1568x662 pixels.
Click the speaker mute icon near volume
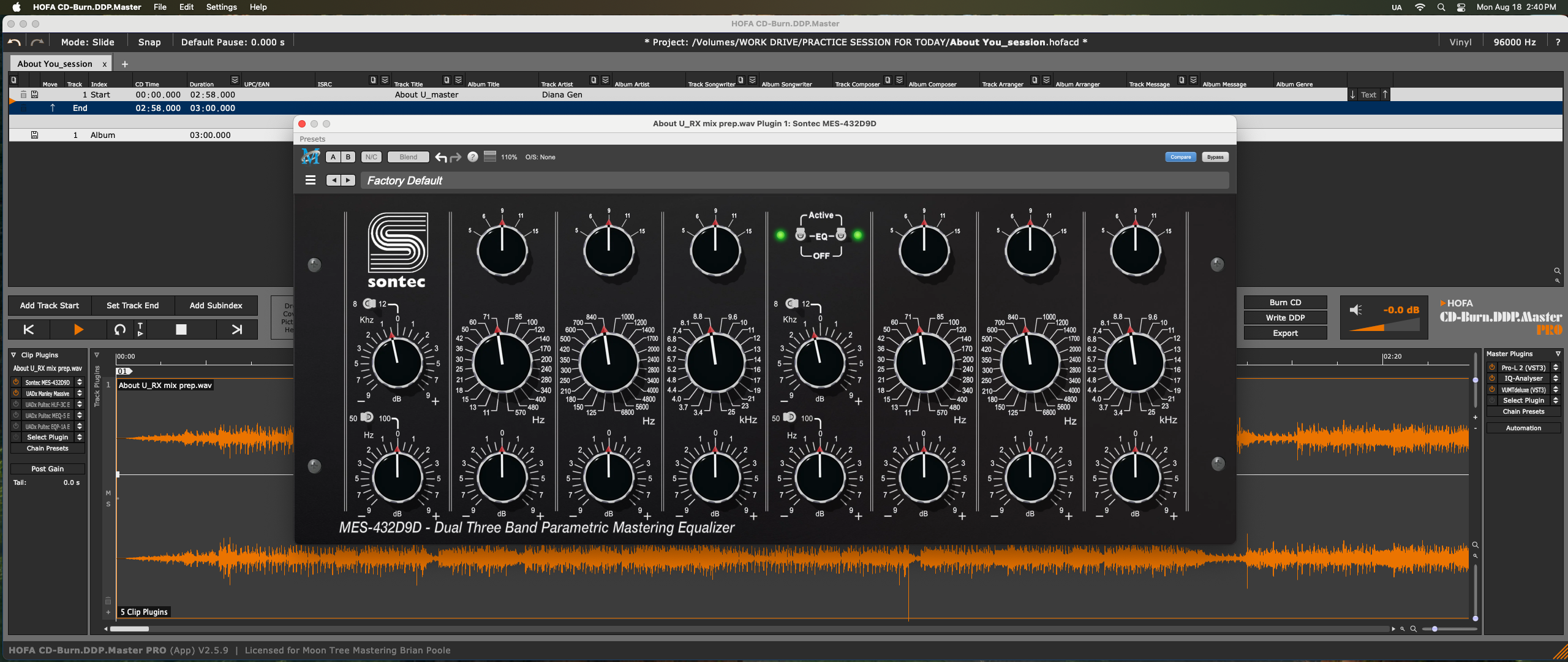[1356, 310]
